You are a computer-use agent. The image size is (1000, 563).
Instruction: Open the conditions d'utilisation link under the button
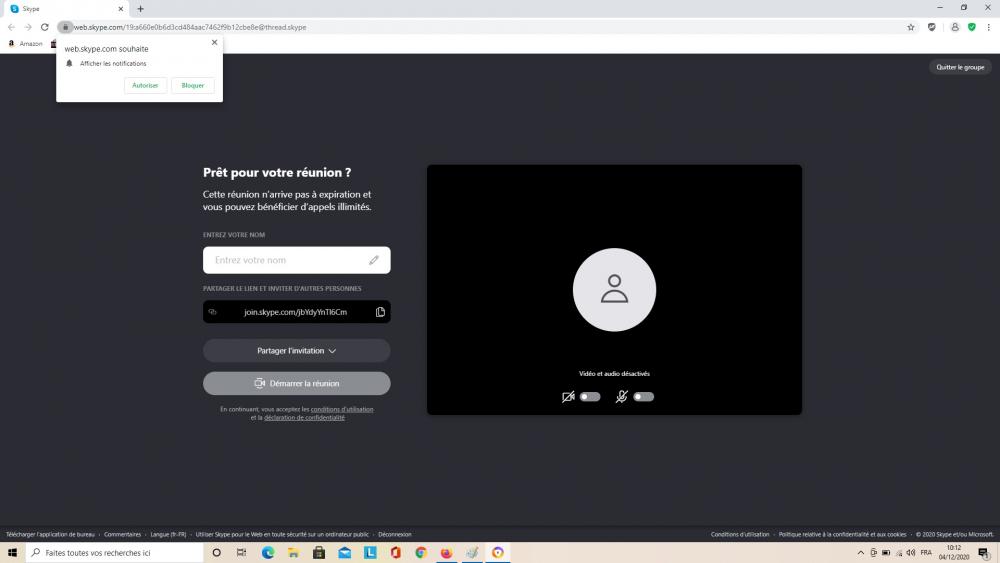[342, 409]
